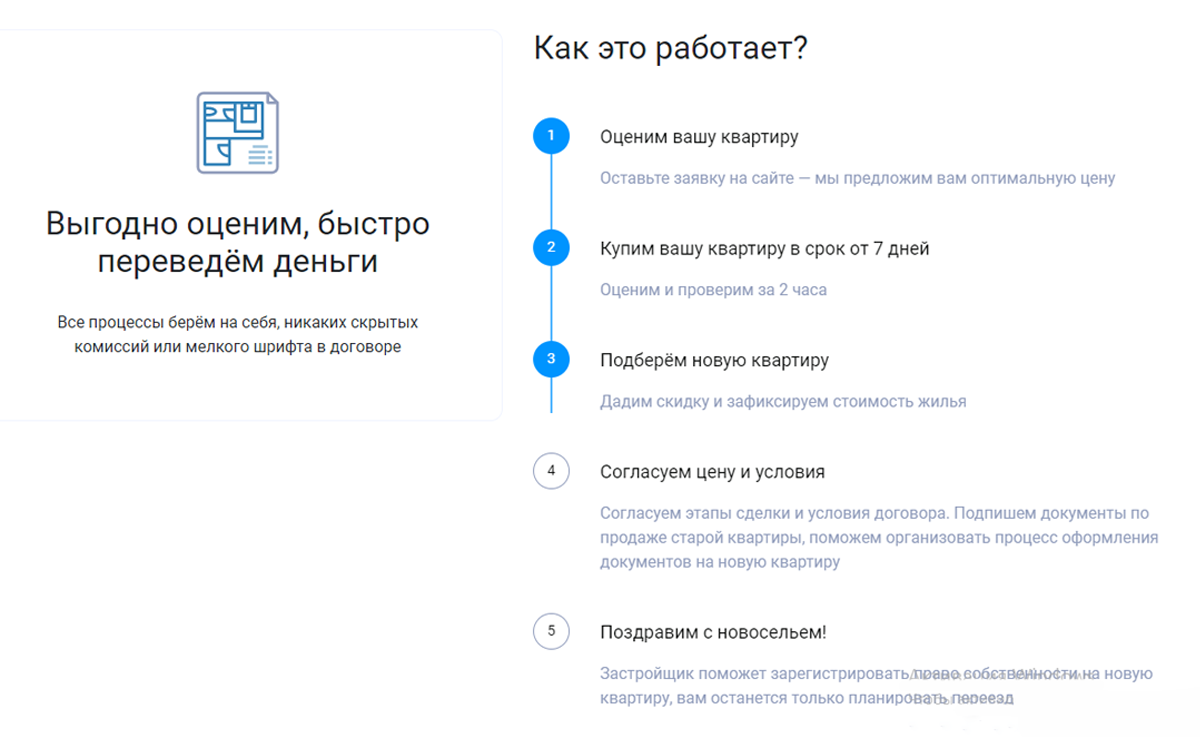This screenshot has height=737, width=1200.
Task: Click the 'Выгодно оценим, быстро переведём деньги' heading
Action: [x=235, y=240]
